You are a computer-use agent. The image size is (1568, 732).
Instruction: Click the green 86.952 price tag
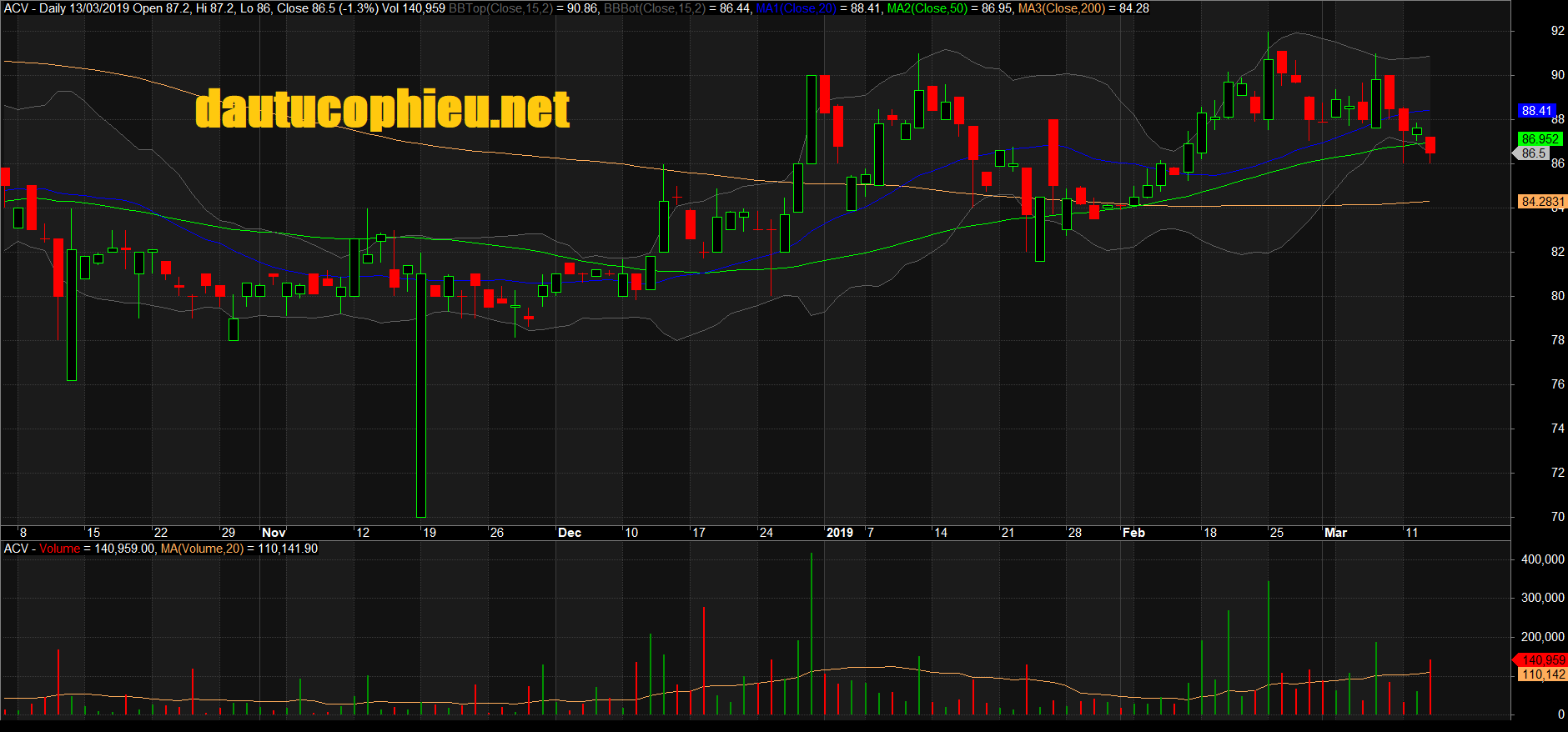(x=1539, y=139)
